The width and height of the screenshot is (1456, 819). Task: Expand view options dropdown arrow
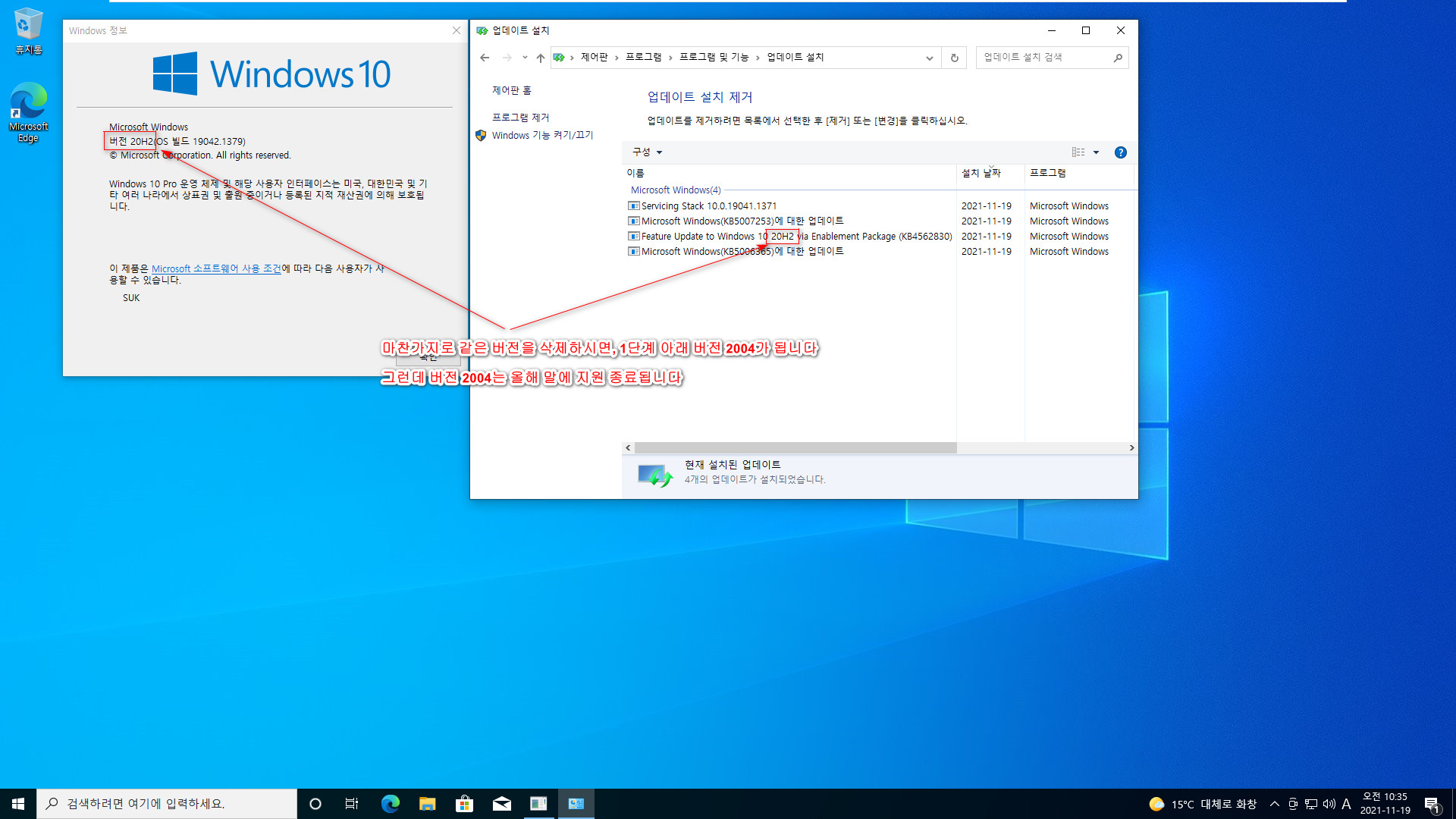pyautogui.click(x=1096, y=152)
